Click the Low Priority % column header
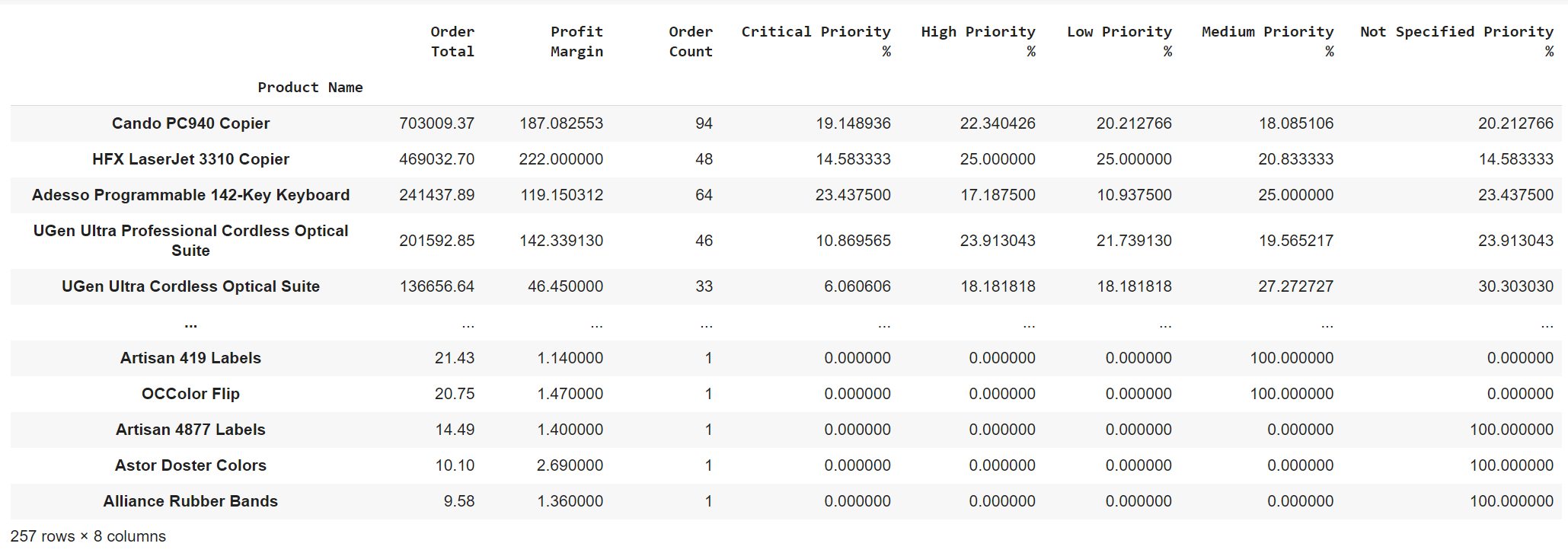 pos(1119,41)
